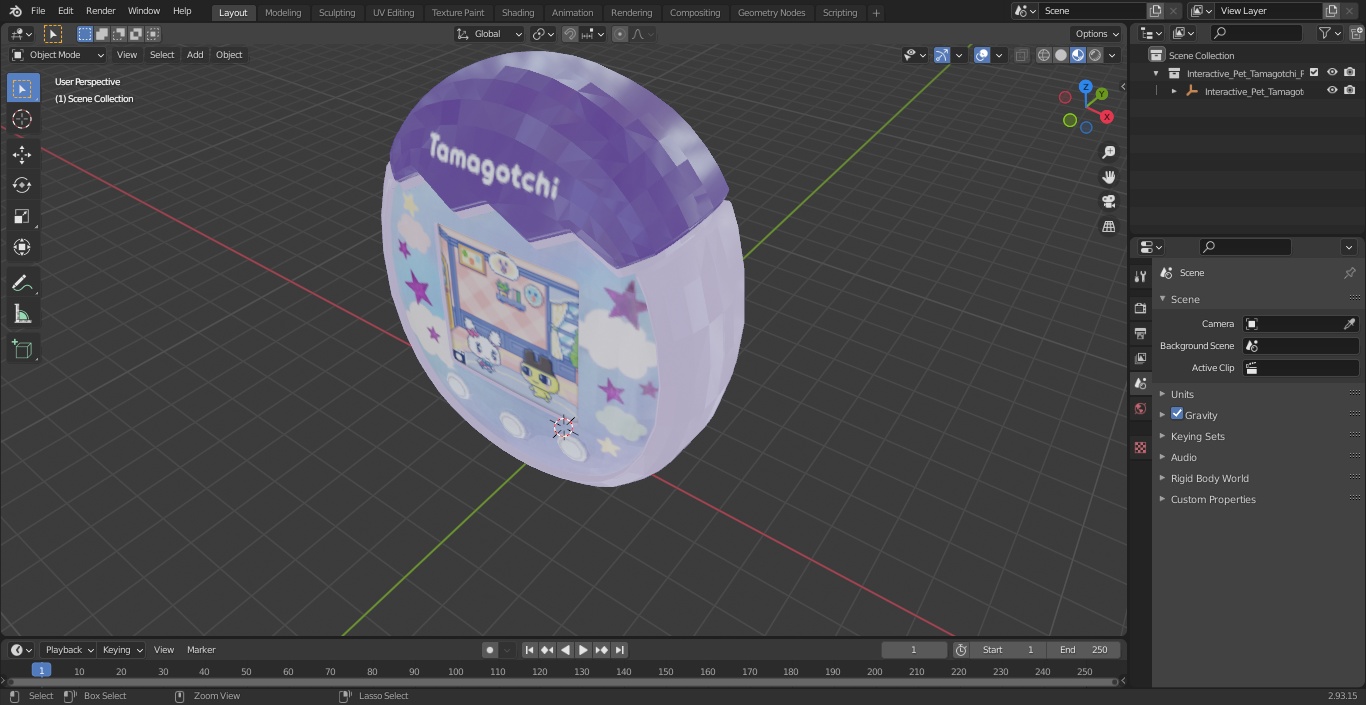Toggle show overlays button

pos(982,55)
